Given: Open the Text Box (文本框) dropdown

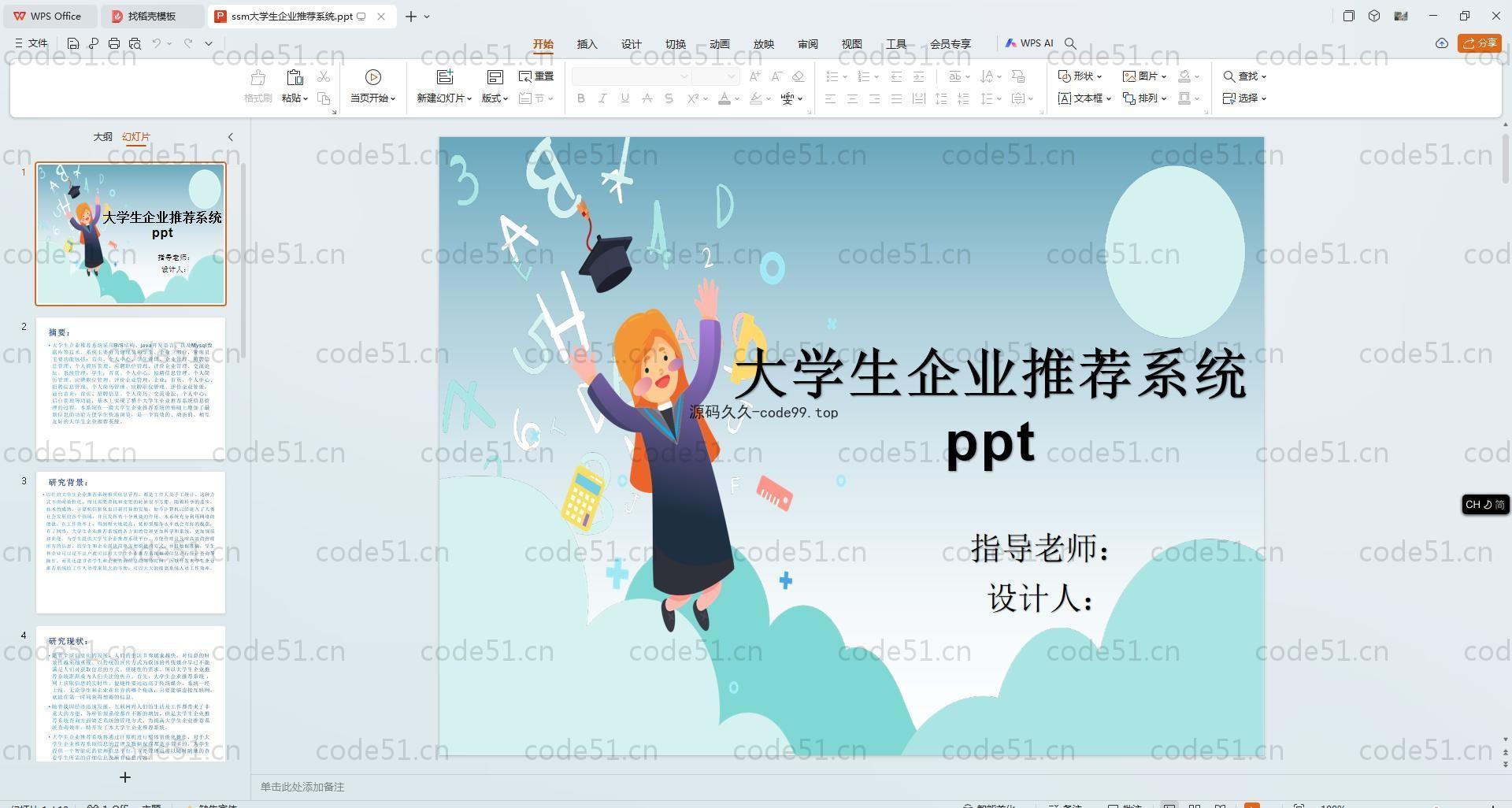Looking at the screenshot, I should click(1084, 98).
